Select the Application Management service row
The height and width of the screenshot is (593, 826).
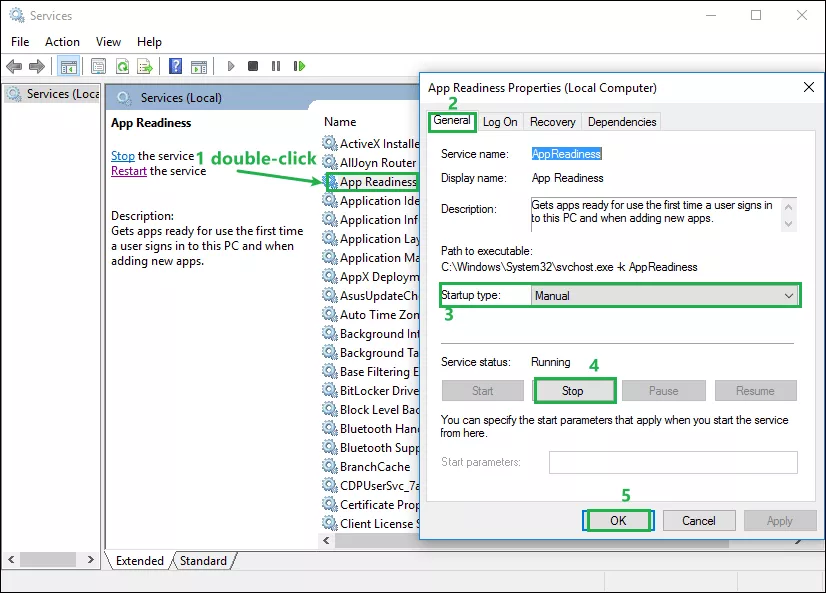[371, 258]
